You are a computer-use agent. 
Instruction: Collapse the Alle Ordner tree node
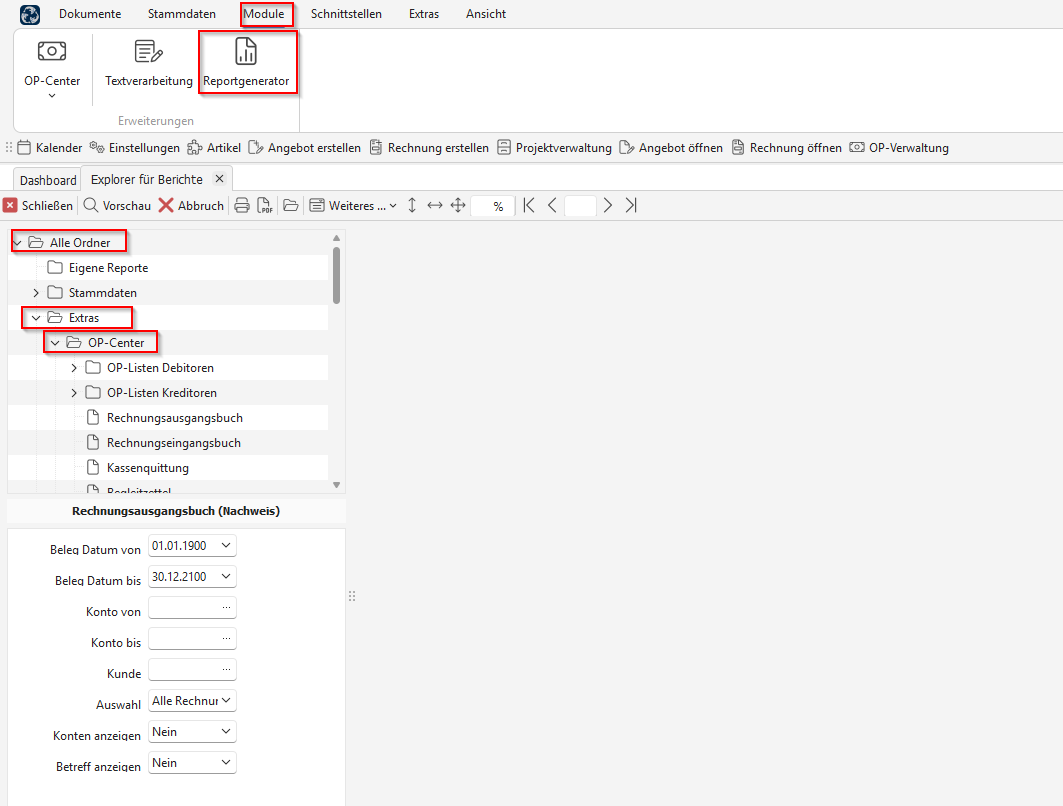coord(18,243)
